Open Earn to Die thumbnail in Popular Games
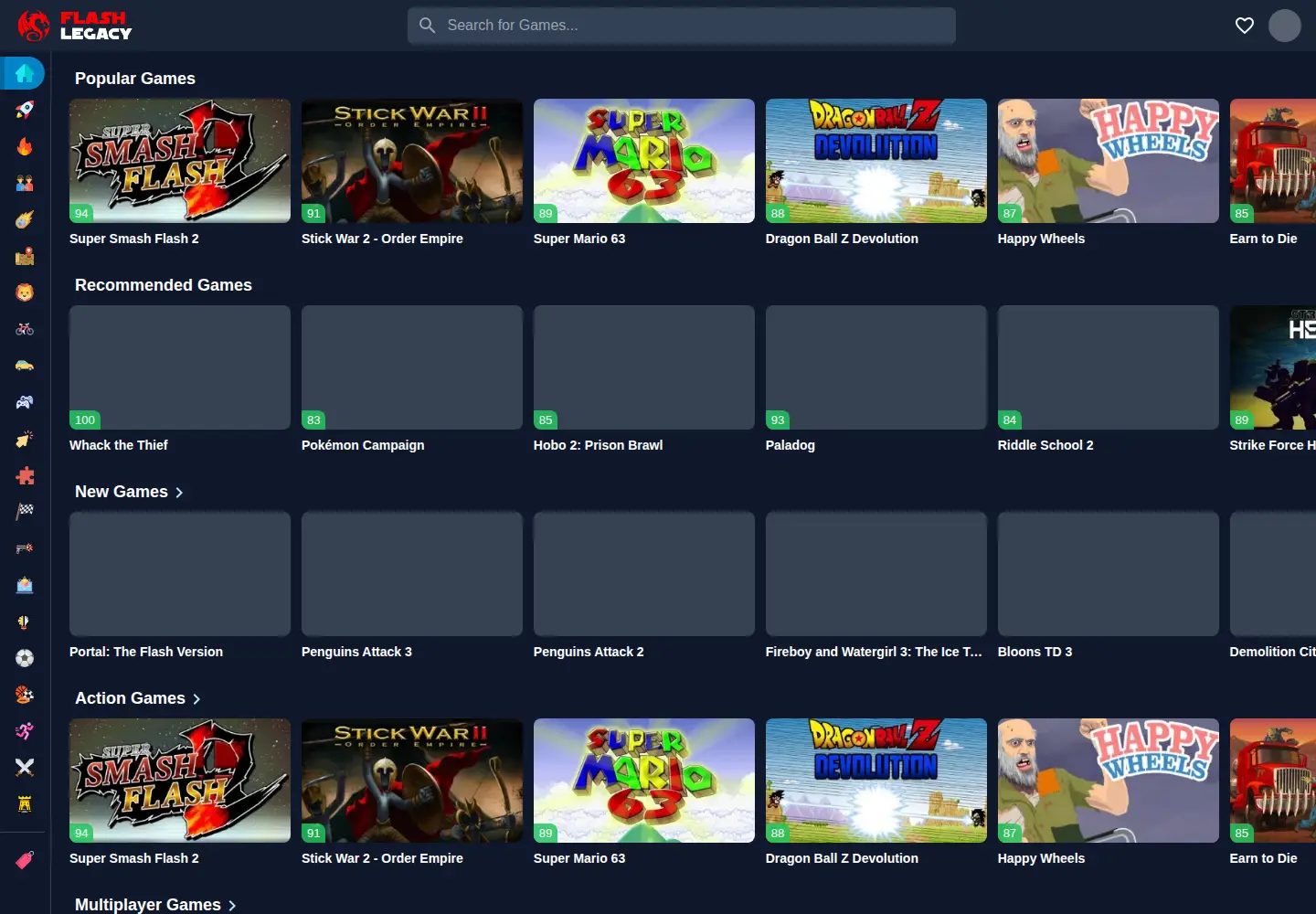The image size is (1316, 914). (1273, 161)
